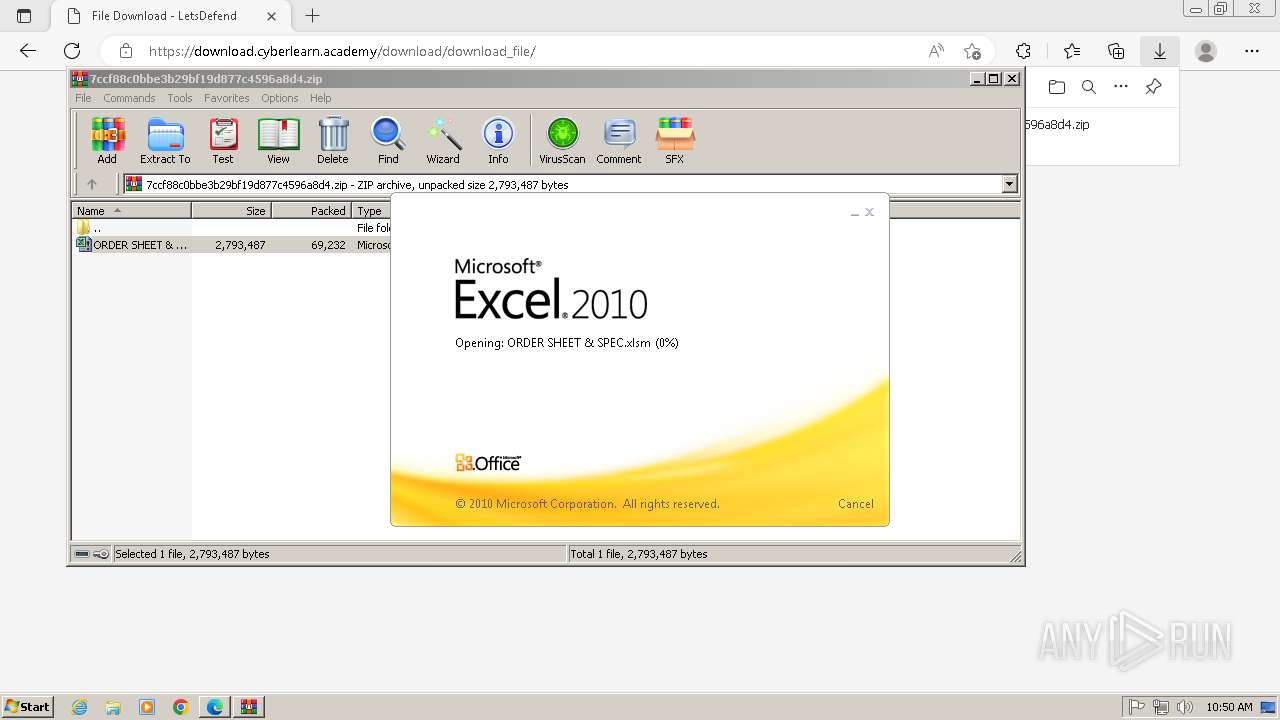Viewport: 1280px width, 720px height.
Task: Select File Download - LetsDefend tab
Action: click(169, 16)
